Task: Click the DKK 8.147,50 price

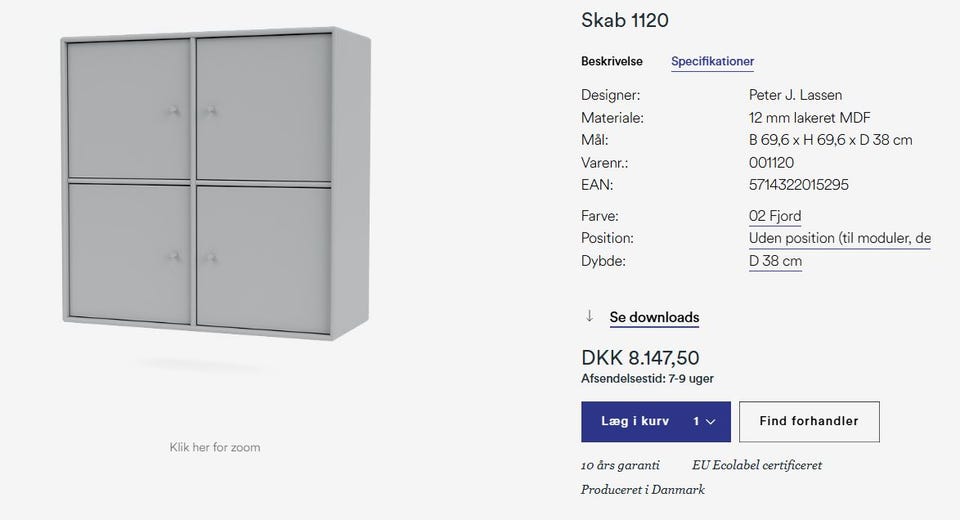Action: (640, 358)
